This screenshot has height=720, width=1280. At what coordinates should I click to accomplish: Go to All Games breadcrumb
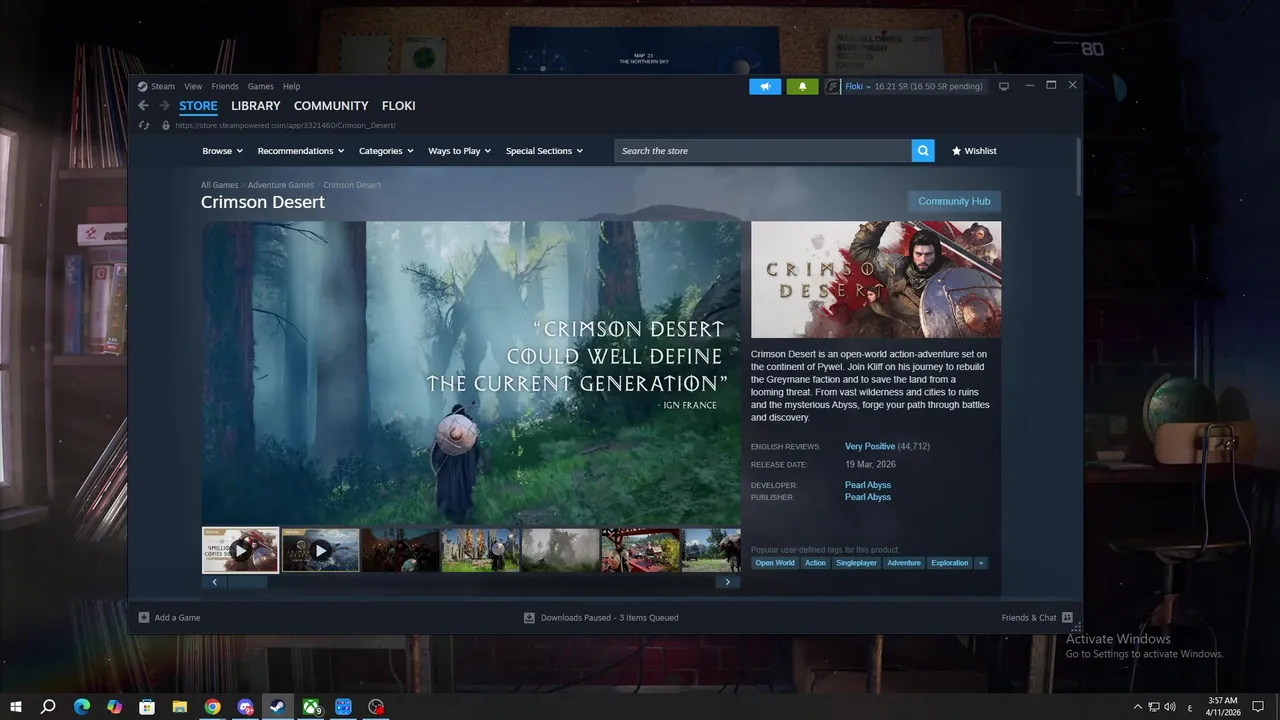[x=219, y=185]
